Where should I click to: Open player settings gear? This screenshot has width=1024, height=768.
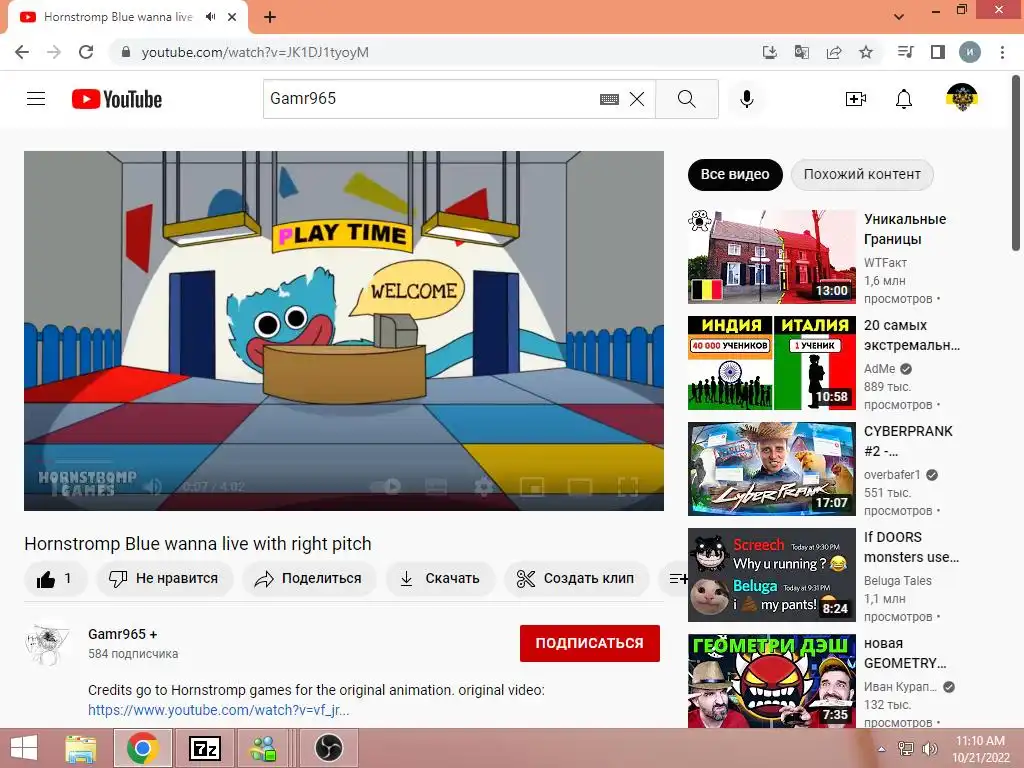click(x=483, y=487)
